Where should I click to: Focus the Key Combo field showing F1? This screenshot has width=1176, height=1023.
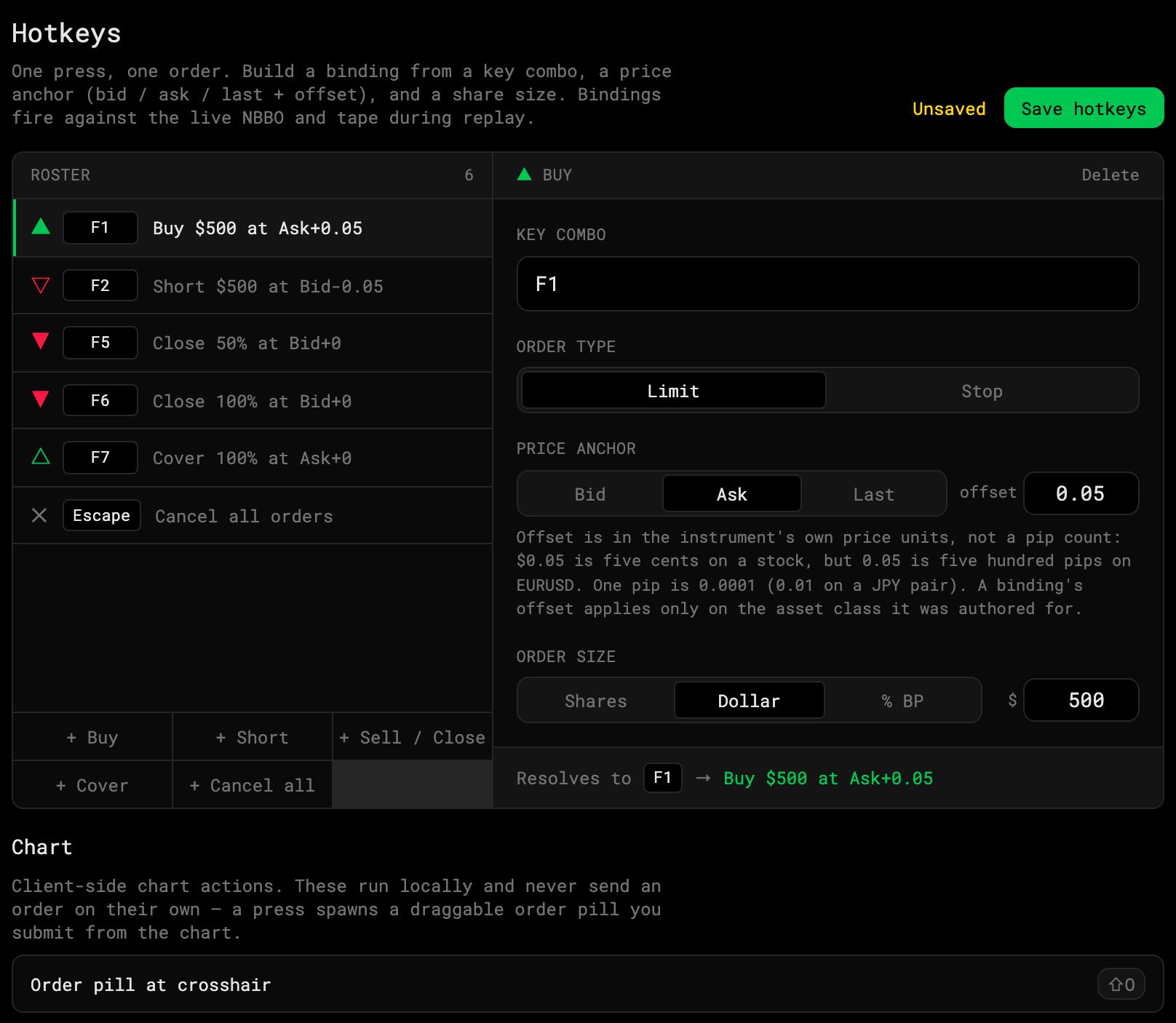pyautogui.click(x=827, y=284)
